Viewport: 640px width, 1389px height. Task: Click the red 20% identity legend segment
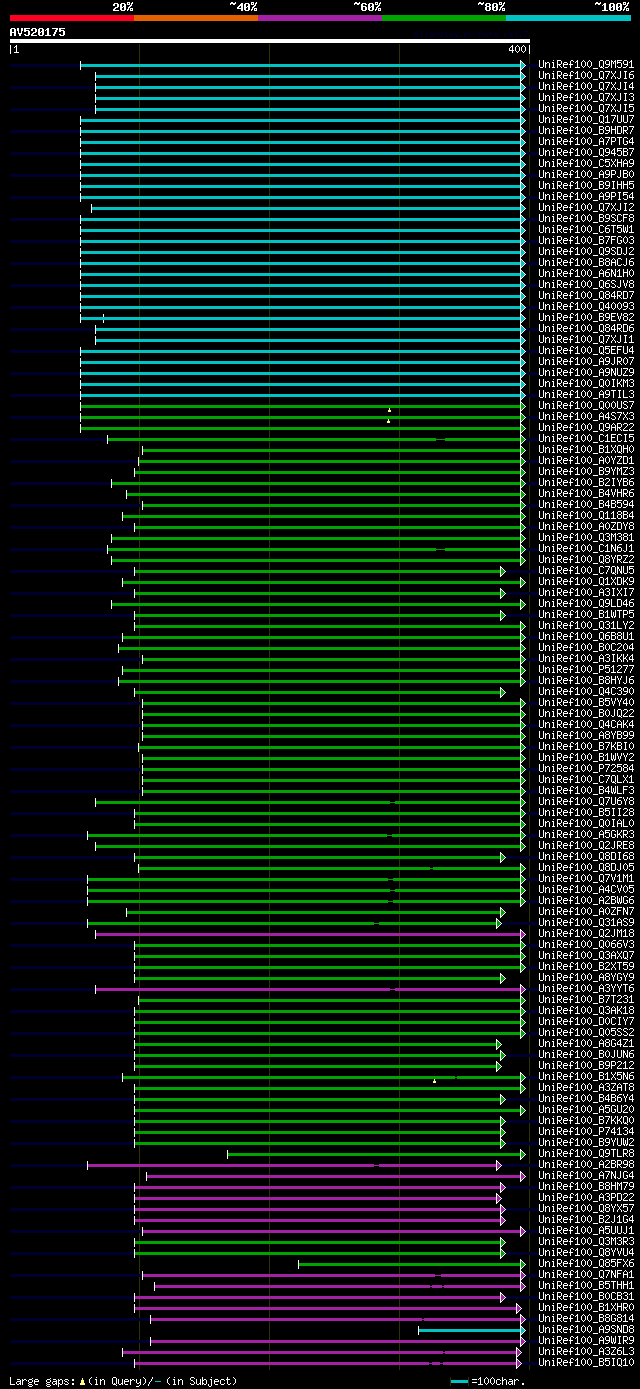click(x=71, y=18)
